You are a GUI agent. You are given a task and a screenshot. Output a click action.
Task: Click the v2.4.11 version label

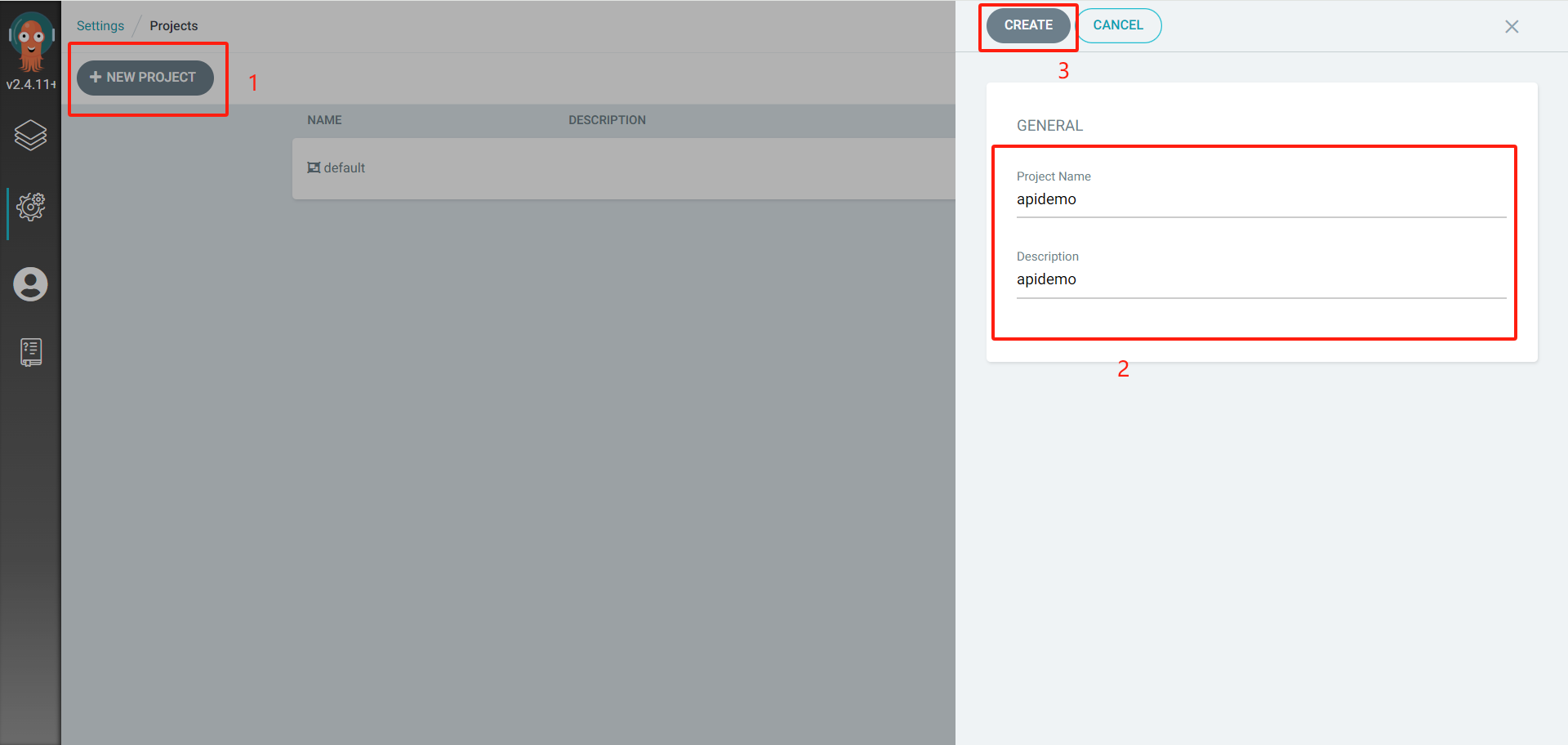30,83
